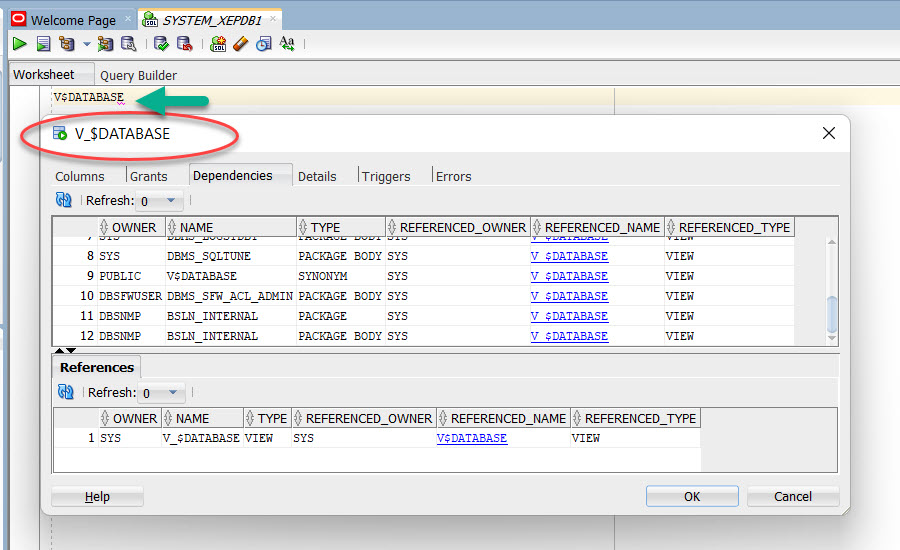Commit changes using the green check database icon
Viewport: 900px width, 550px height.
click(x=161, y=44)
